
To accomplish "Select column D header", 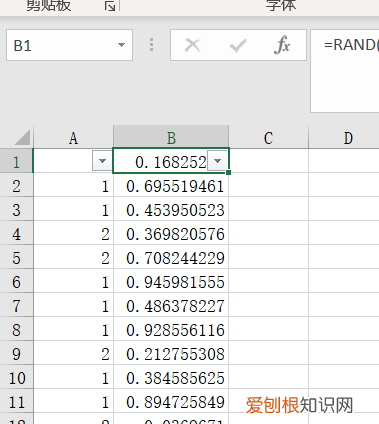I will [344, 137].
